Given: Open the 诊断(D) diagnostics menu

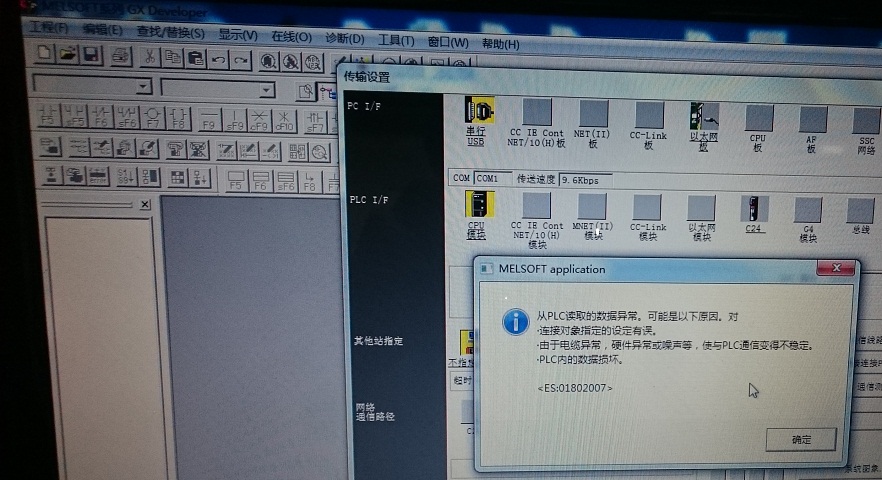Looking at the screenshot, I should (x=345, y=38).
